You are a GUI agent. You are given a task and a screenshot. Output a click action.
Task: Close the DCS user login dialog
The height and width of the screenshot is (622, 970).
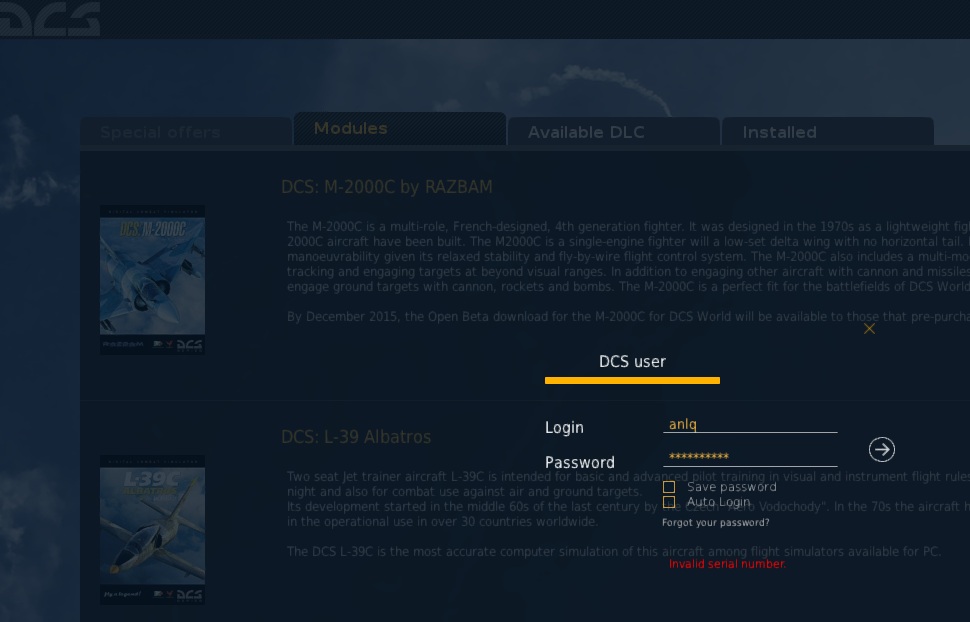point(869,329)
